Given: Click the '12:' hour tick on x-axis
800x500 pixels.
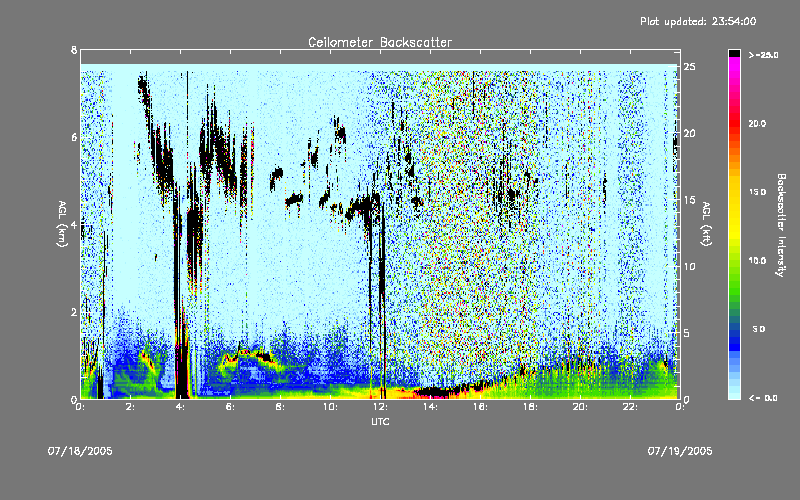Looking at the screenshot, I should [x=380, y=407].
